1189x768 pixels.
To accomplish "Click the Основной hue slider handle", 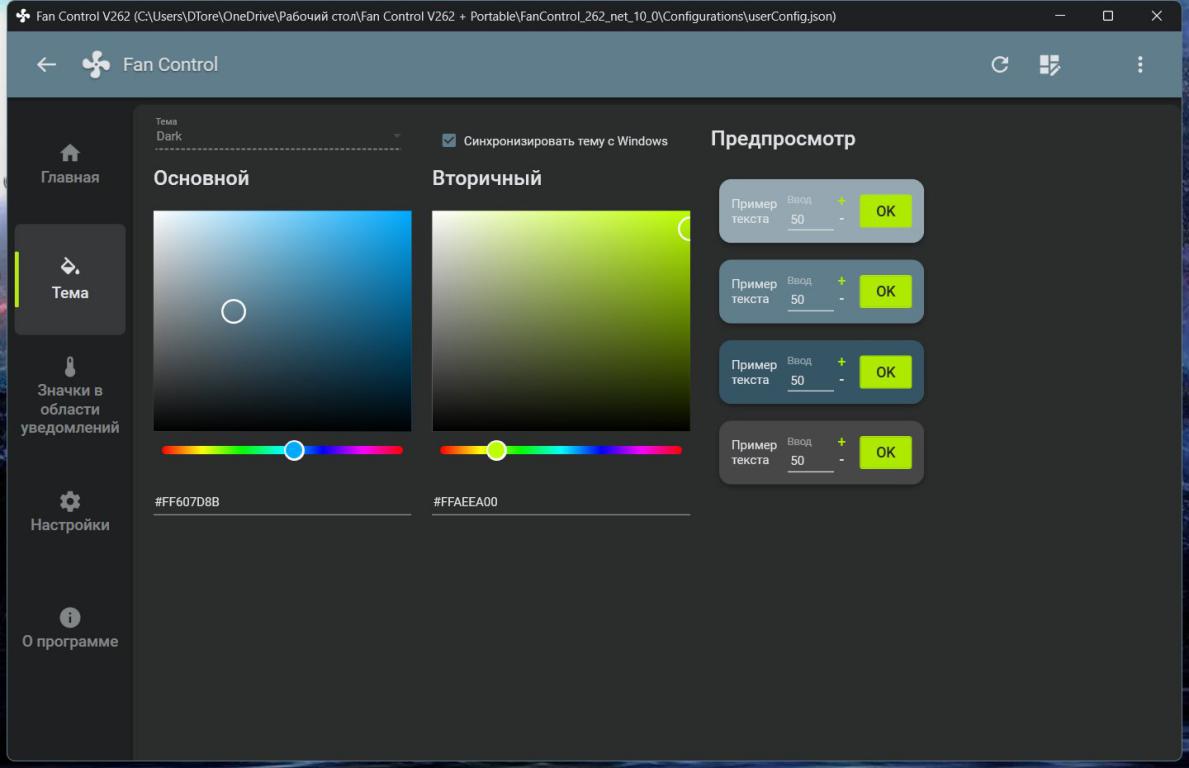I will click(x=294, y=450).
